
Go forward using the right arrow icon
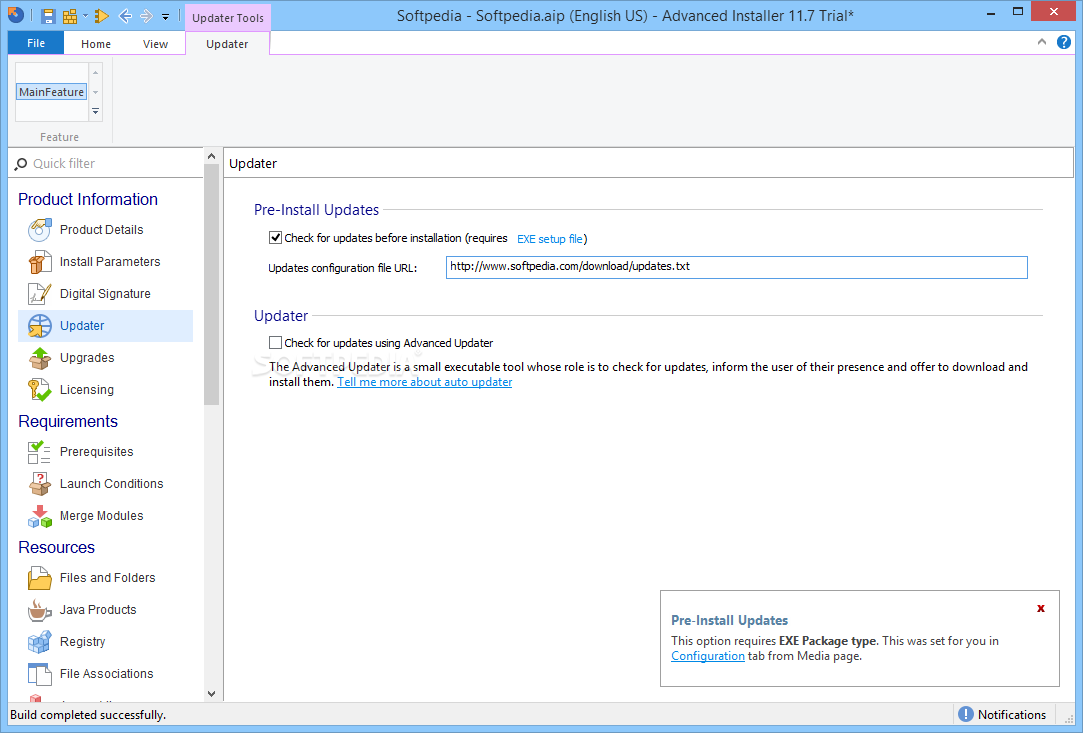[146, 16]
